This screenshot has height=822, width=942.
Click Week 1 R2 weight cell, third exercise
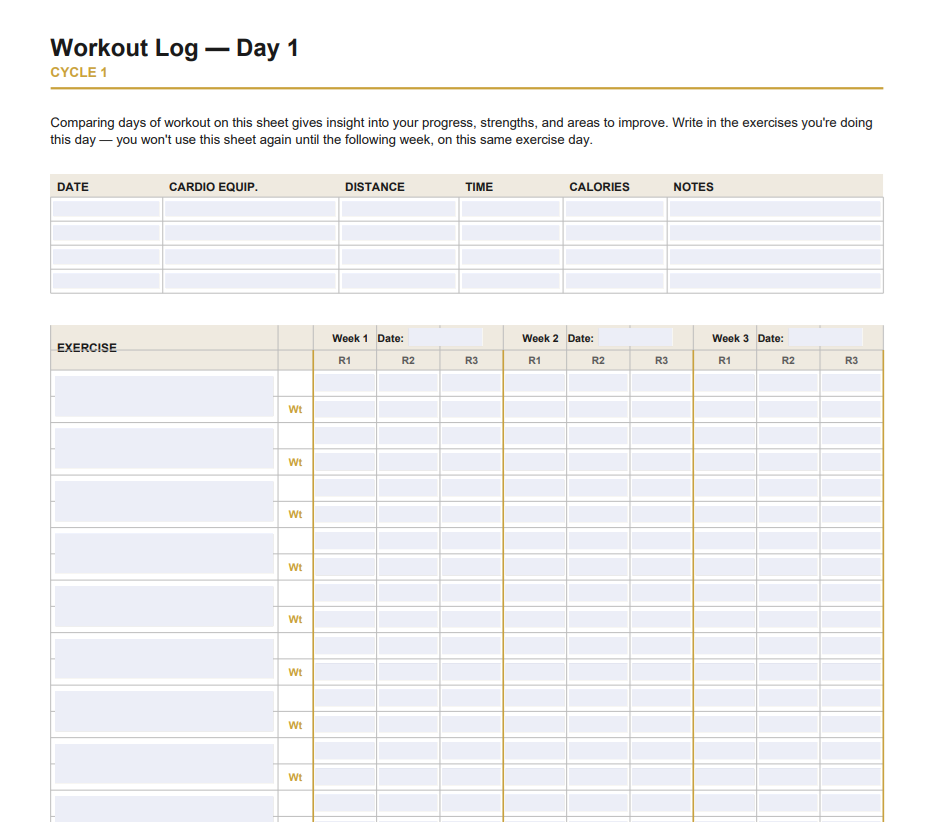point(408,514)
